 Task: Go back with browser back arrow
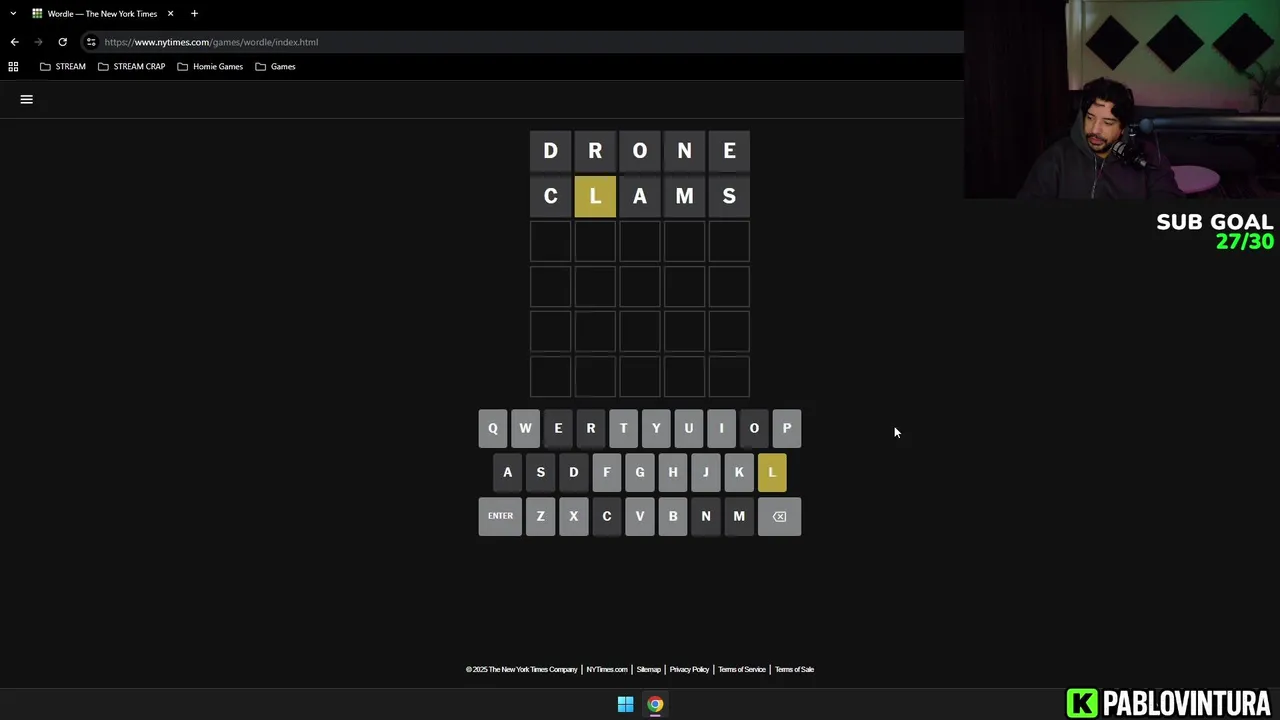(14, 42)
